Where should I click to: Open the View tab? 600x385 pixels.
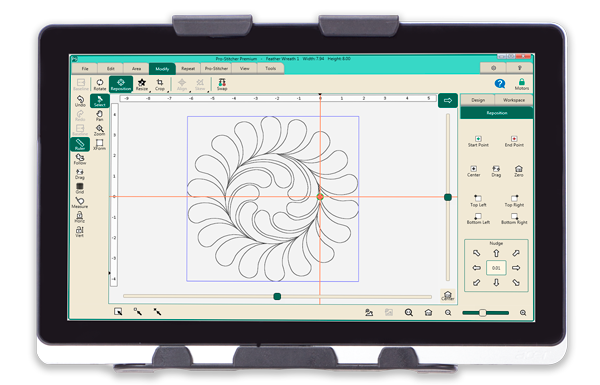point(245,69)
